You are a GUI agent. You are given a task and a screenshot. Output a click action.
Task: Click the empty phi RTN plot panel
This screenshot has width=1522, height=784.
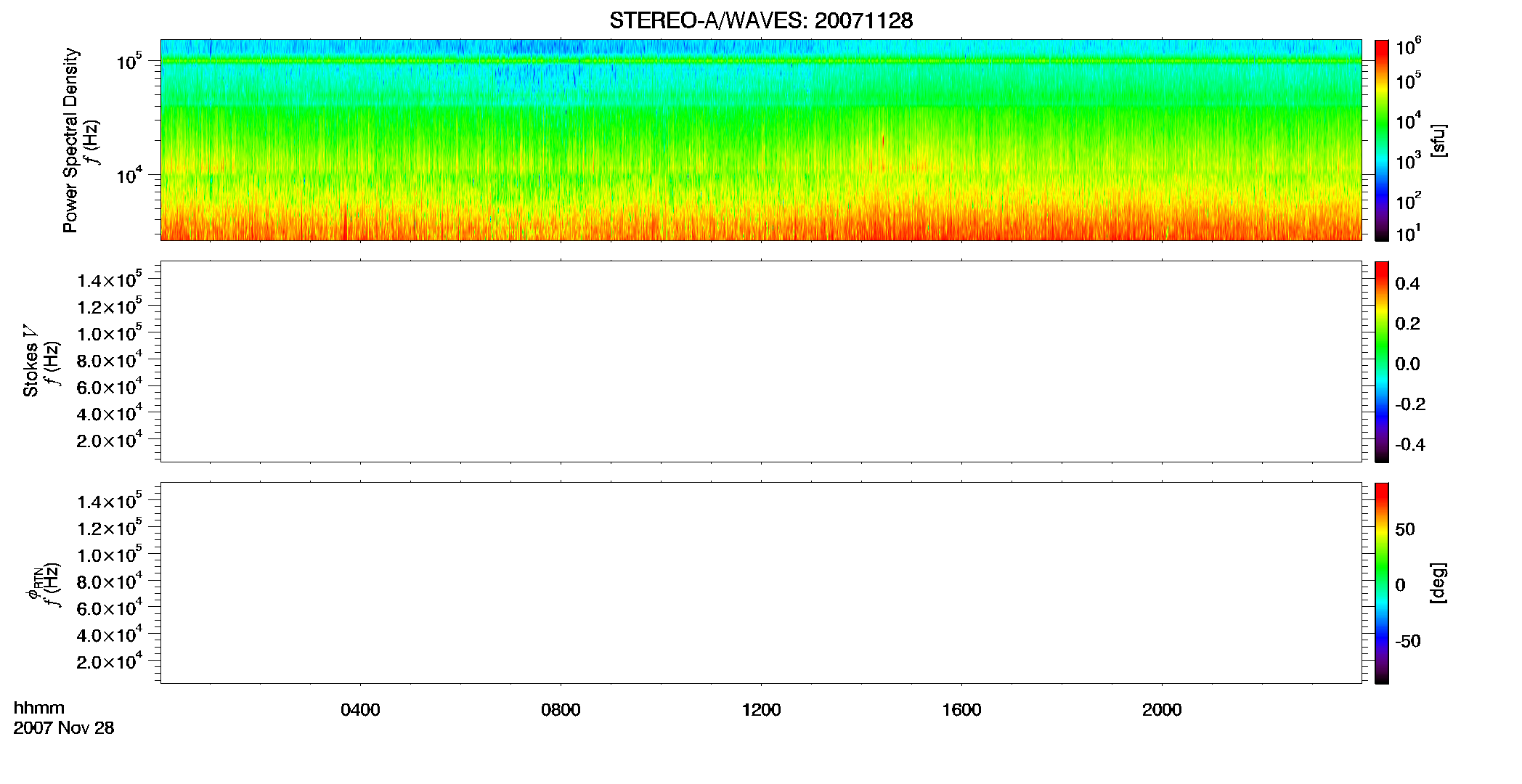[761, 583]
